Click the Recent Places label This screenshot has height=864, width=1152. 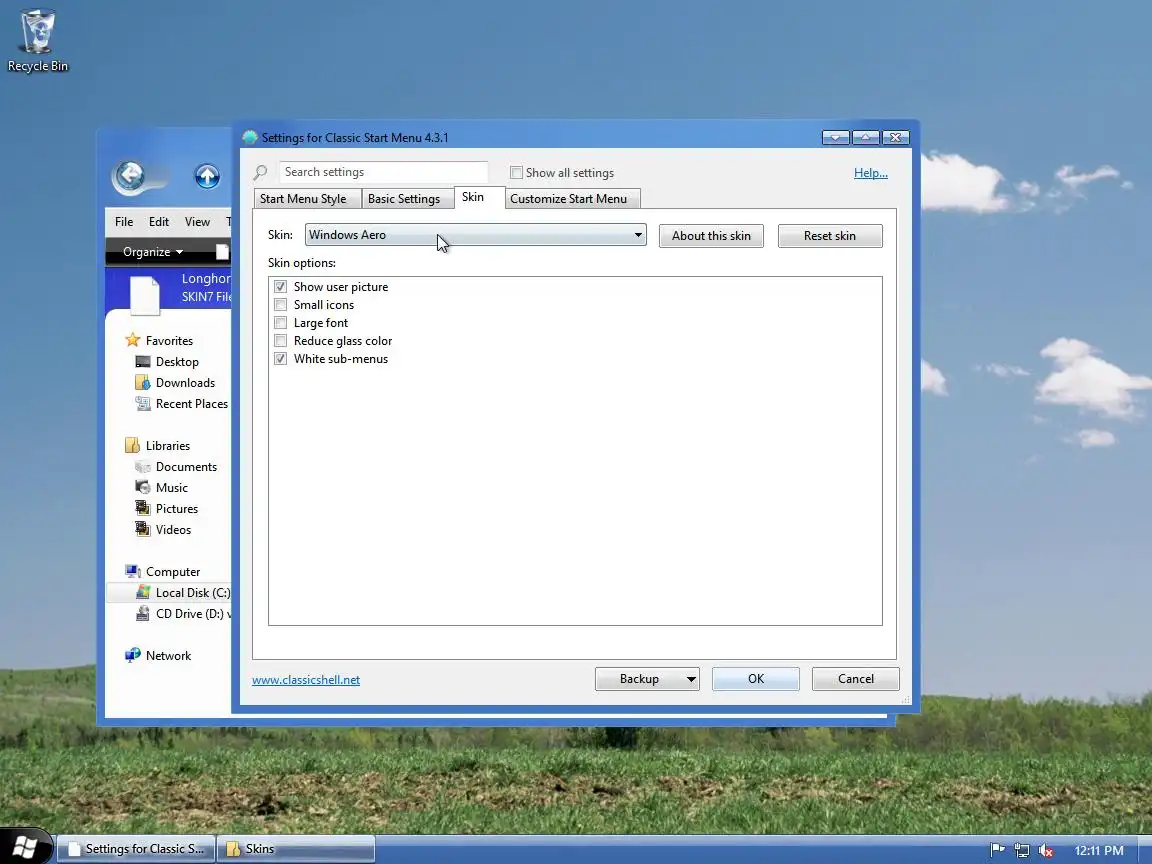192,403
